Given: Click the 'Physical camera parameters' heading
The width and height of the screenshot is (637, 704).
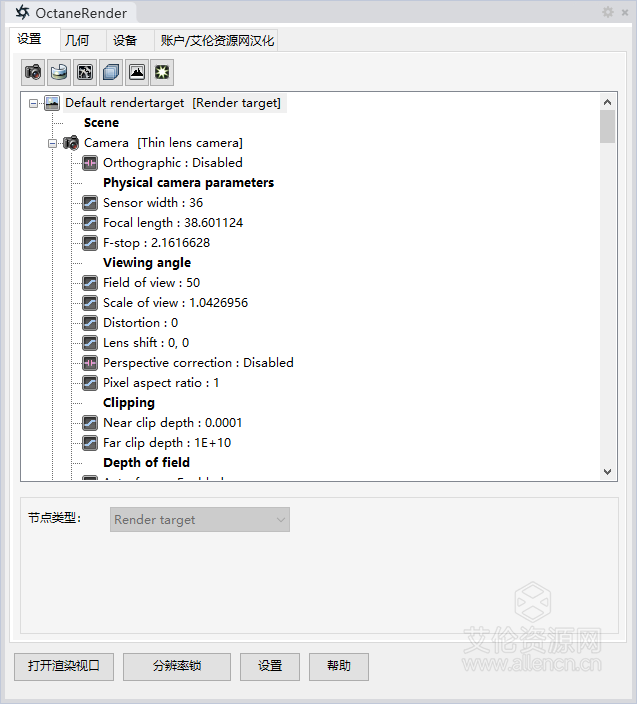Looking at the screenshot, I should 189,183.
